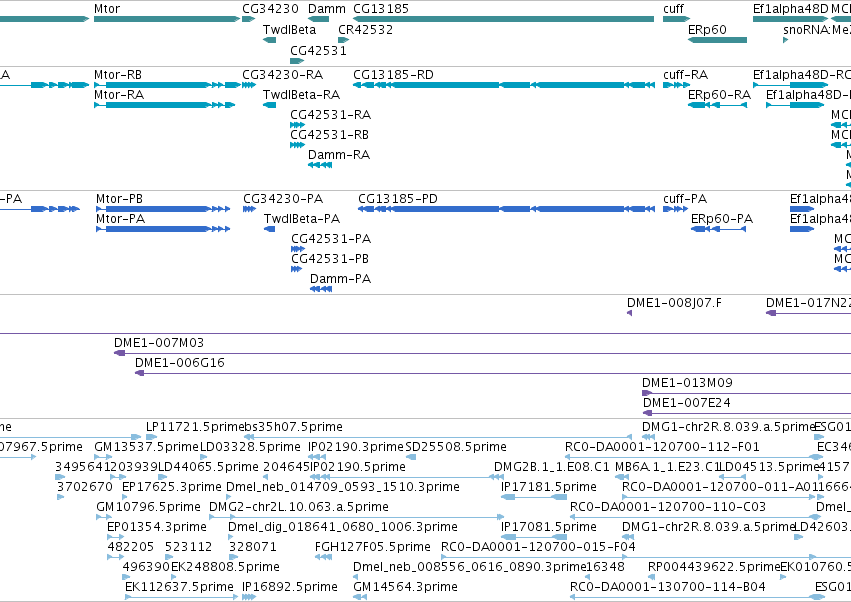The height and width of the screenshot is (602, 851).
Task: Click the DMG2B.1_1.E08.C1 label
Action: 552,467
